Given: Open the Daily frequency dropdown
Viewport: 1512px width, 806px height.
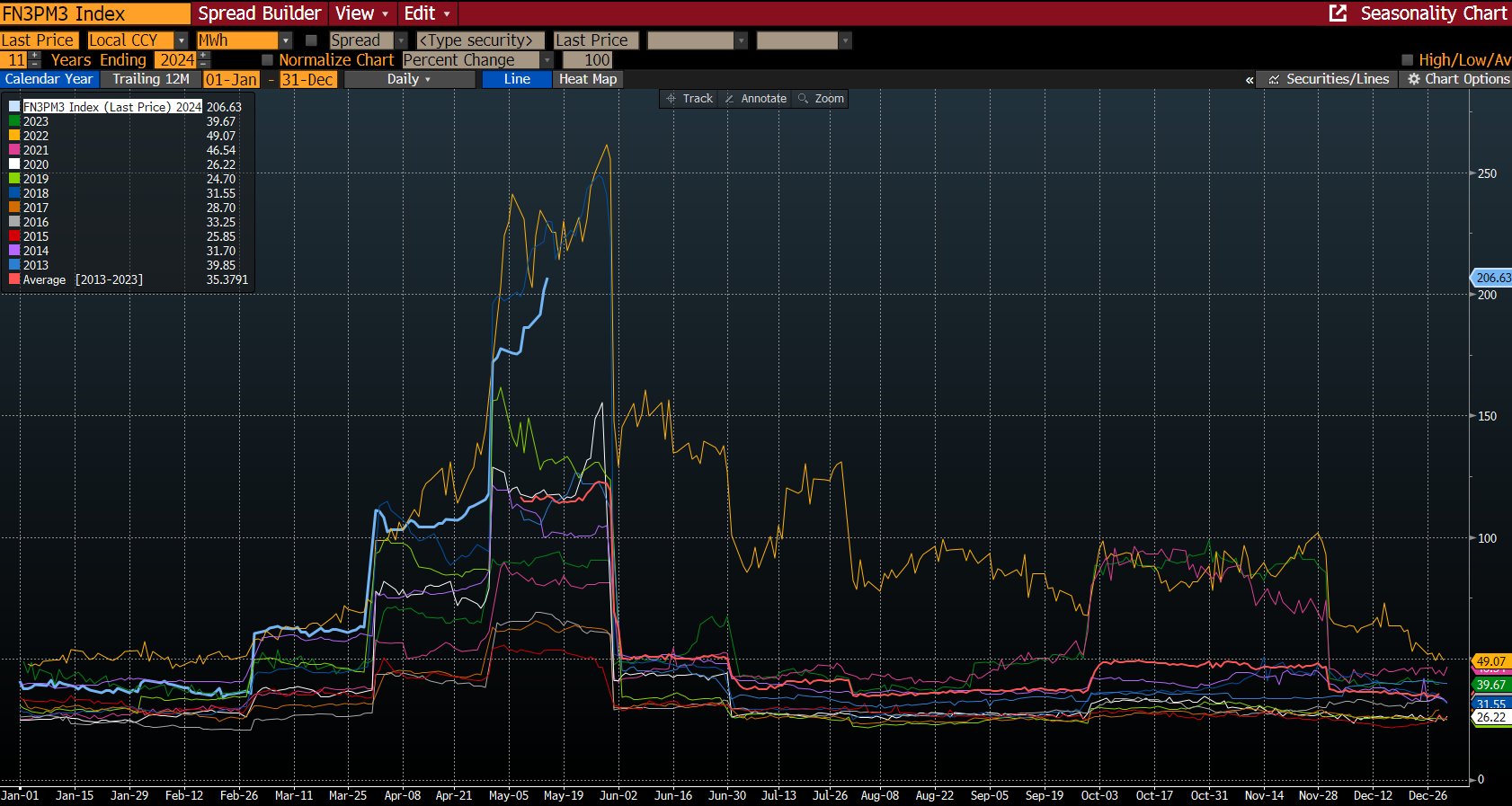Looking at the screenshot, I should pos(409,79).
